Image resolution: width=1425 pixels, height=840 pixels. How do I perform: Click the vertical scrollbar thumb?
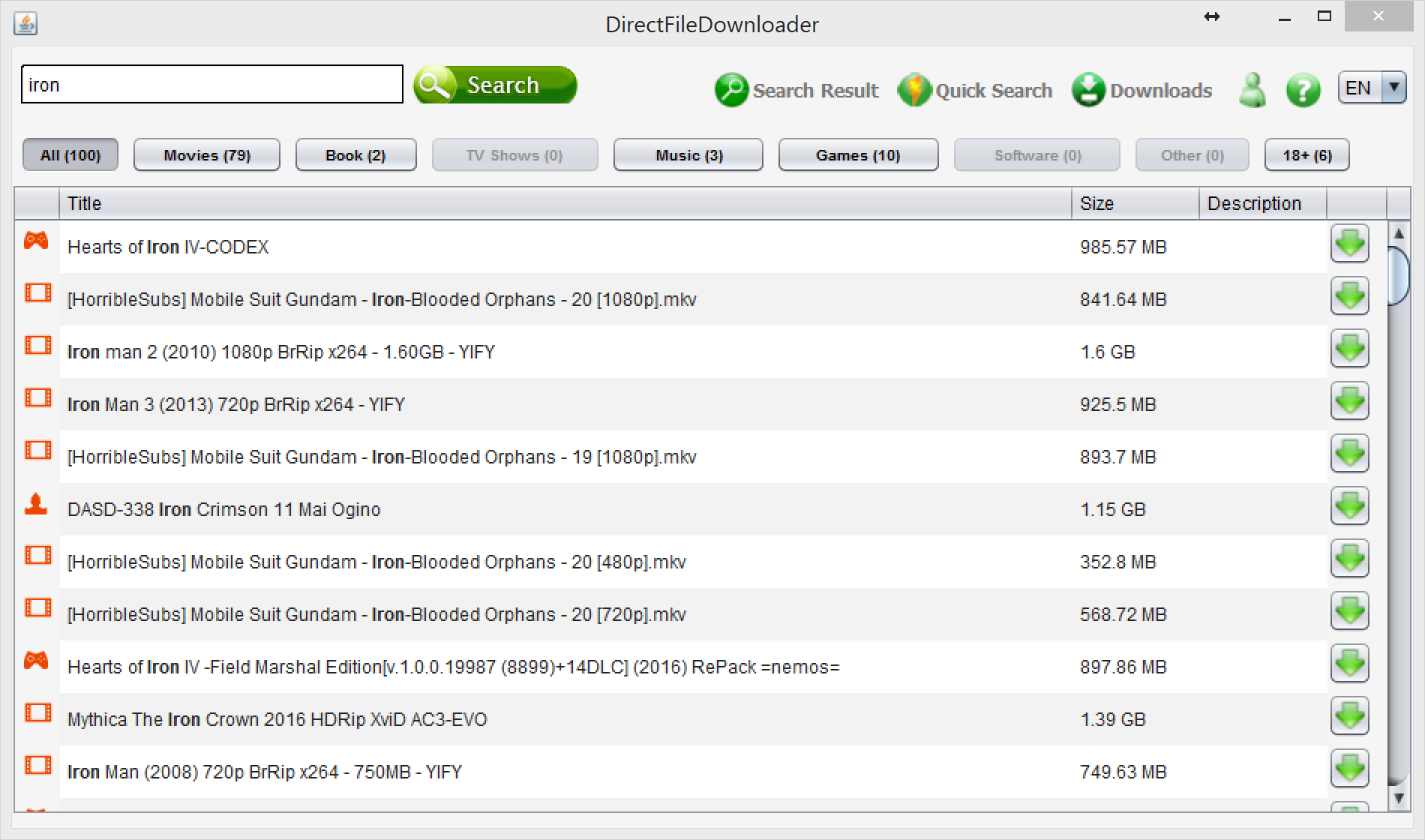pyautogui.click(x=1398, y=275)
